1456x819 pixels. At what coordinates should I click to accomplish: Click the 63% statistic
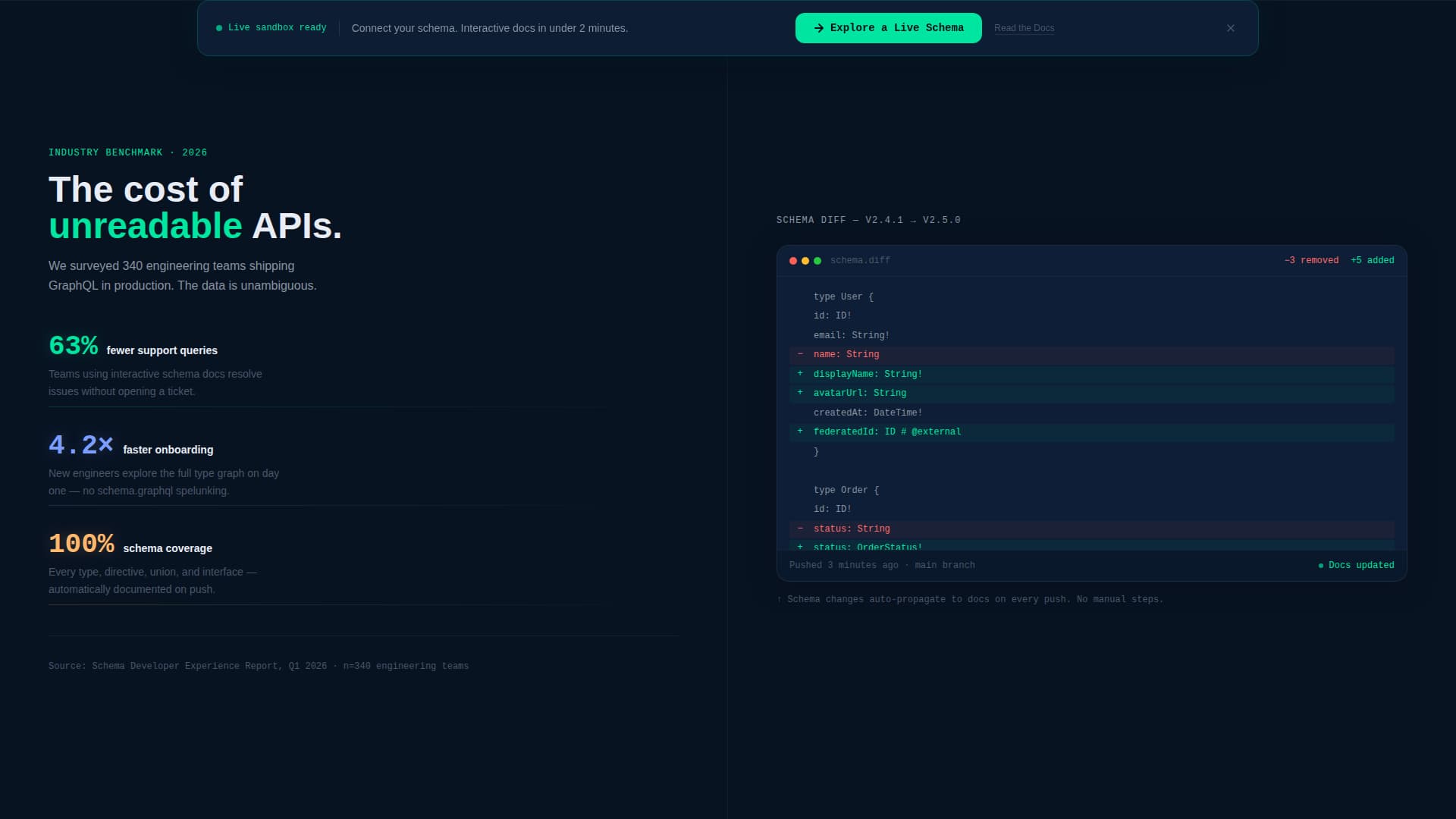click(74, 346)
